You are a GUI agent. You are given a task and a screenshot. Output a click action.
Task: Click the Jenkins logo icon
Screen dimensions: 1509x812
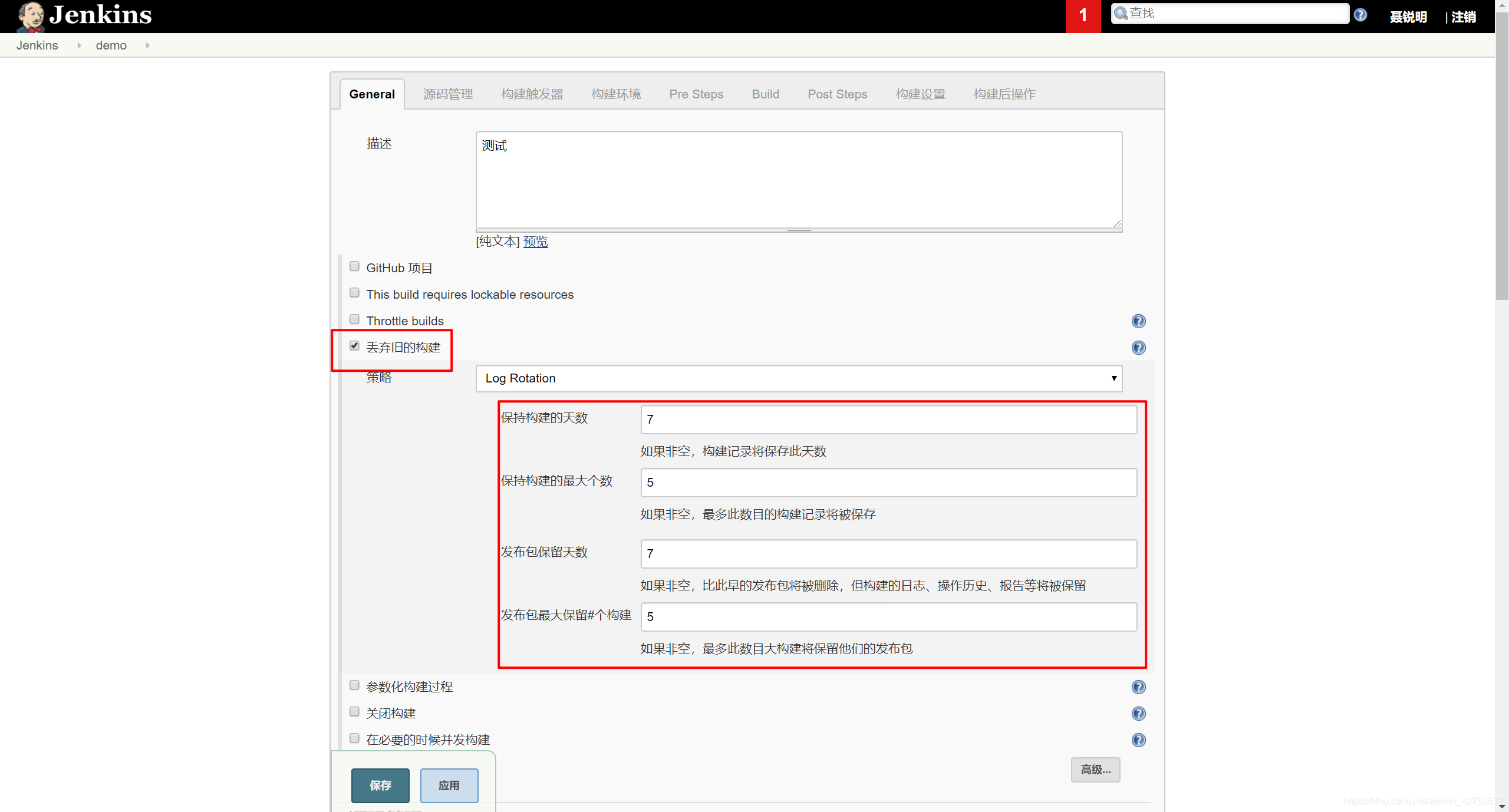tap(26, 16)
